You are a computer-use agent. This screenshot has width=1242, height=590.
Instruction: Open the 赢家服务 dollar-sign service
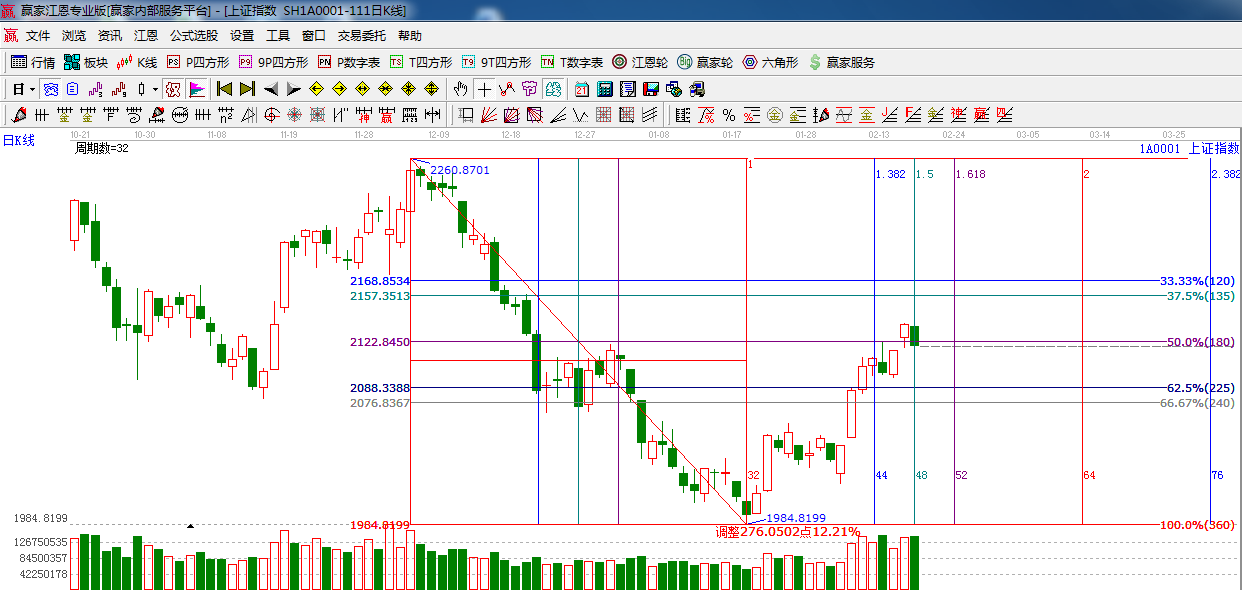[841, 62]
